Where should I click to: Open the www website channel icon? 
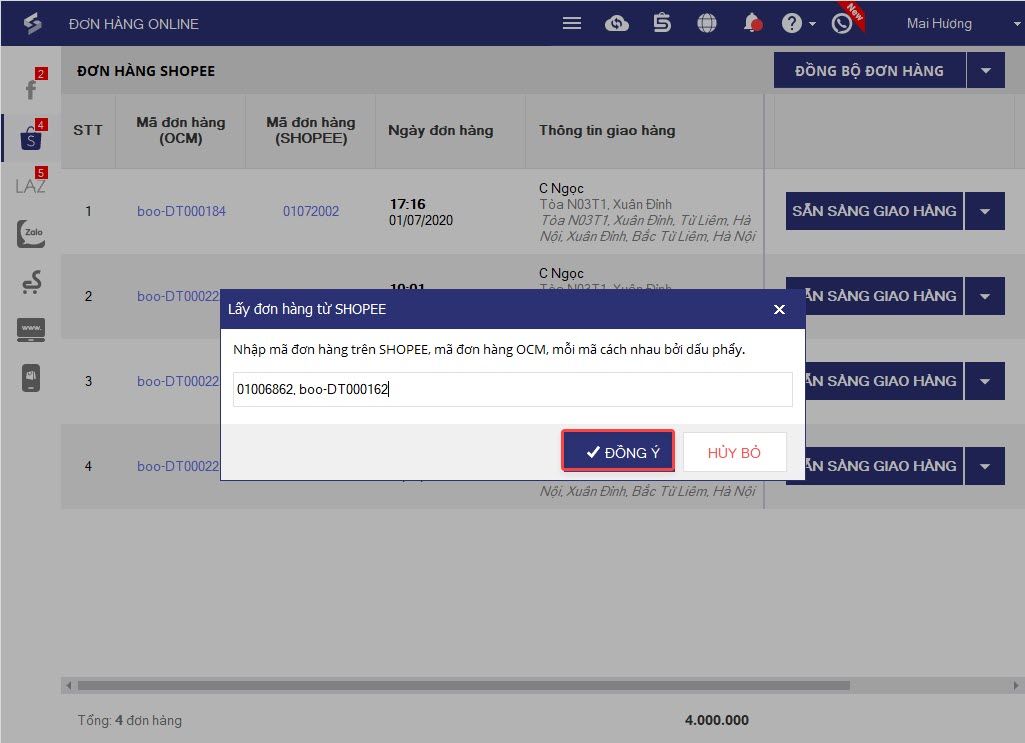(x=31, y=329)
